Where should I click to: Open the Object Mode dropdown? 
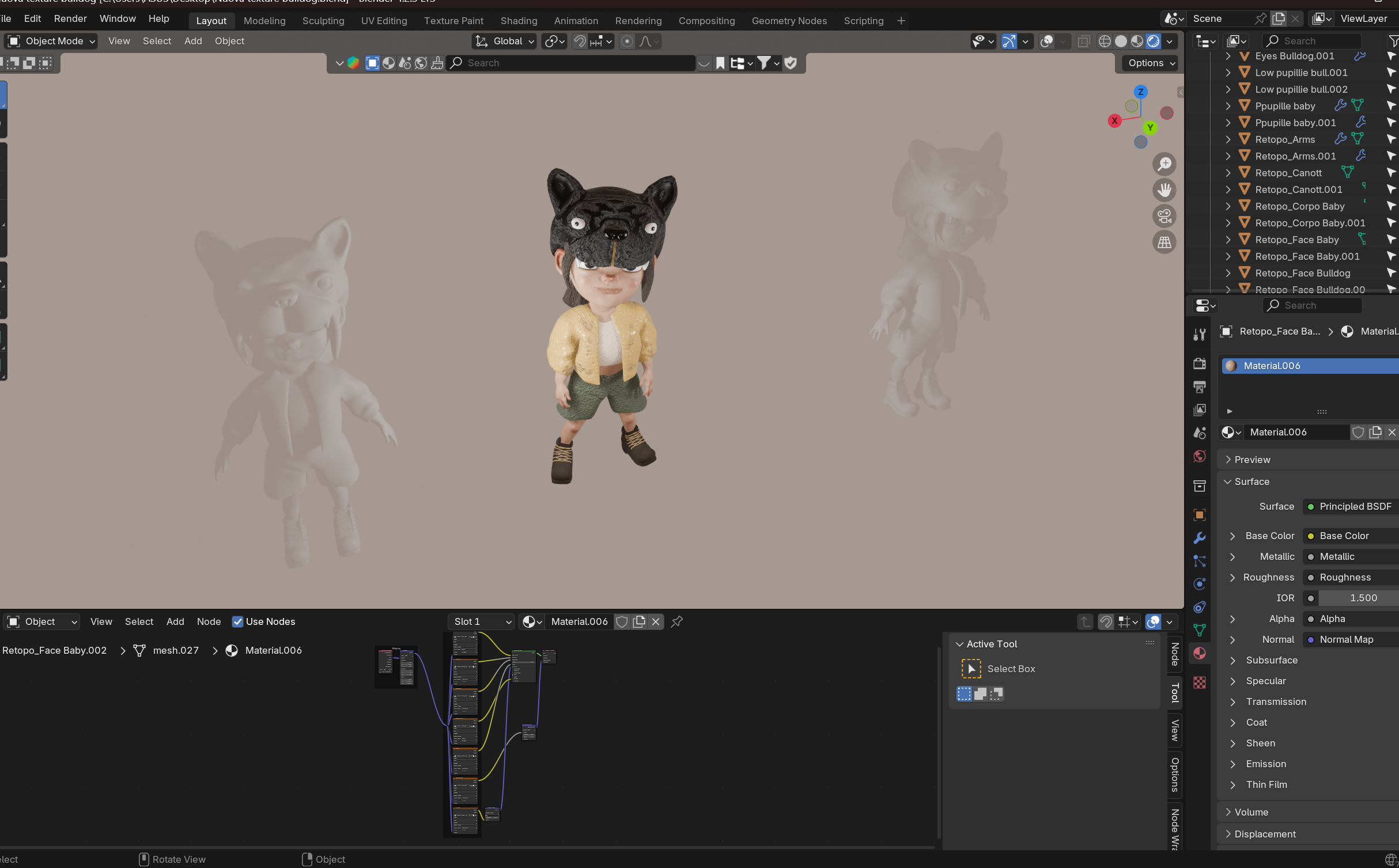point(51,41)
